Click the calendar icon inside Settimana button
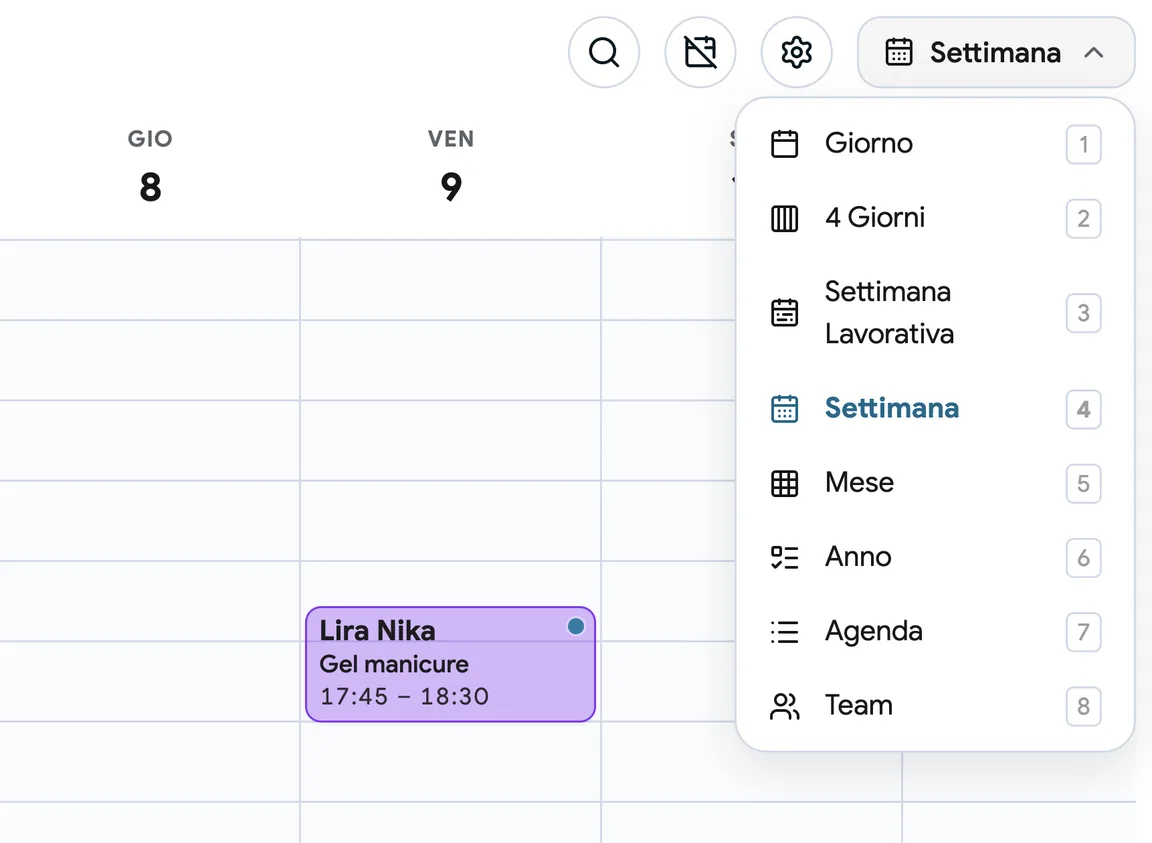 point(899,52)
